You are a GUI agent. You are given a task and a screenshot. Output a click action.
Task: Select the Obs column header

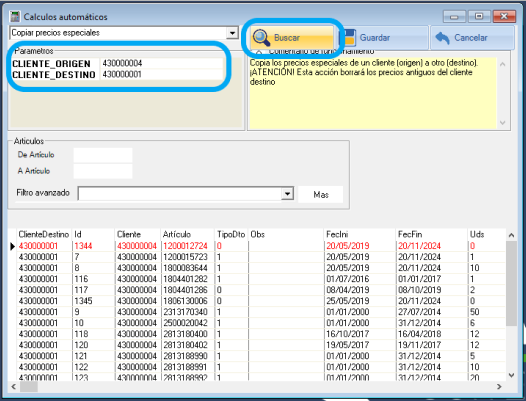click(x=286, y=234)
